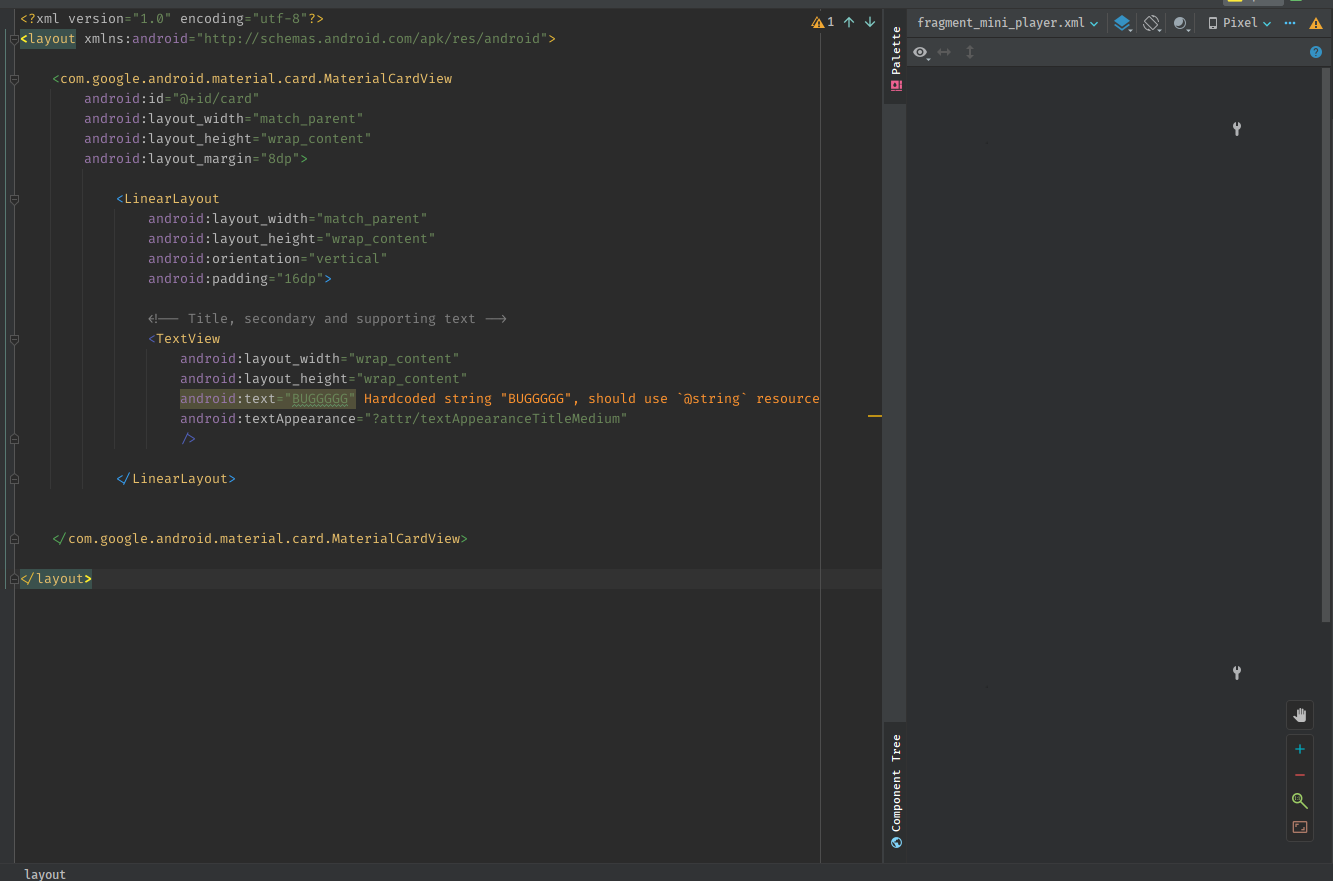Click the android:orientation "vertical" value
1333x881 pixels.
tap(348, 259)
